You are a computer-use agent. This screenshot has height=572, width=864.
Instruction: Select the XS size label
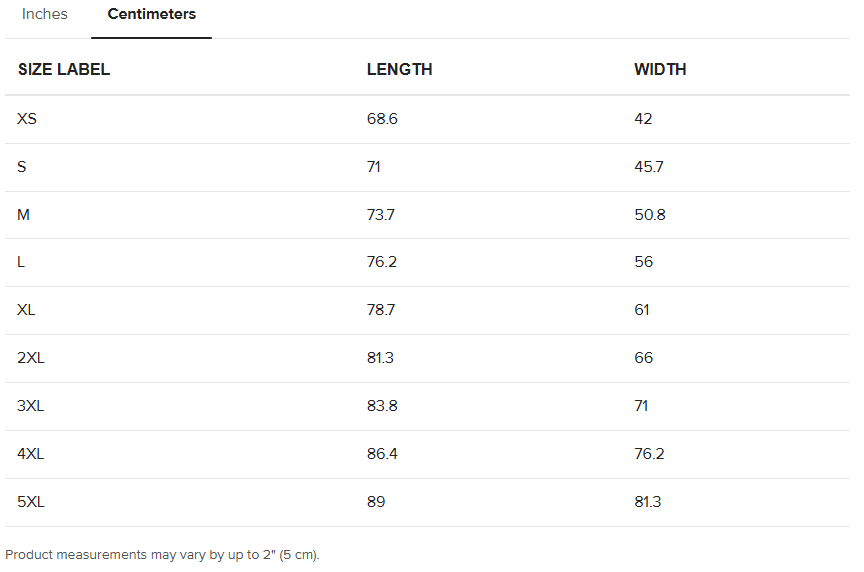pyautogui.click(x=27, y=119)
